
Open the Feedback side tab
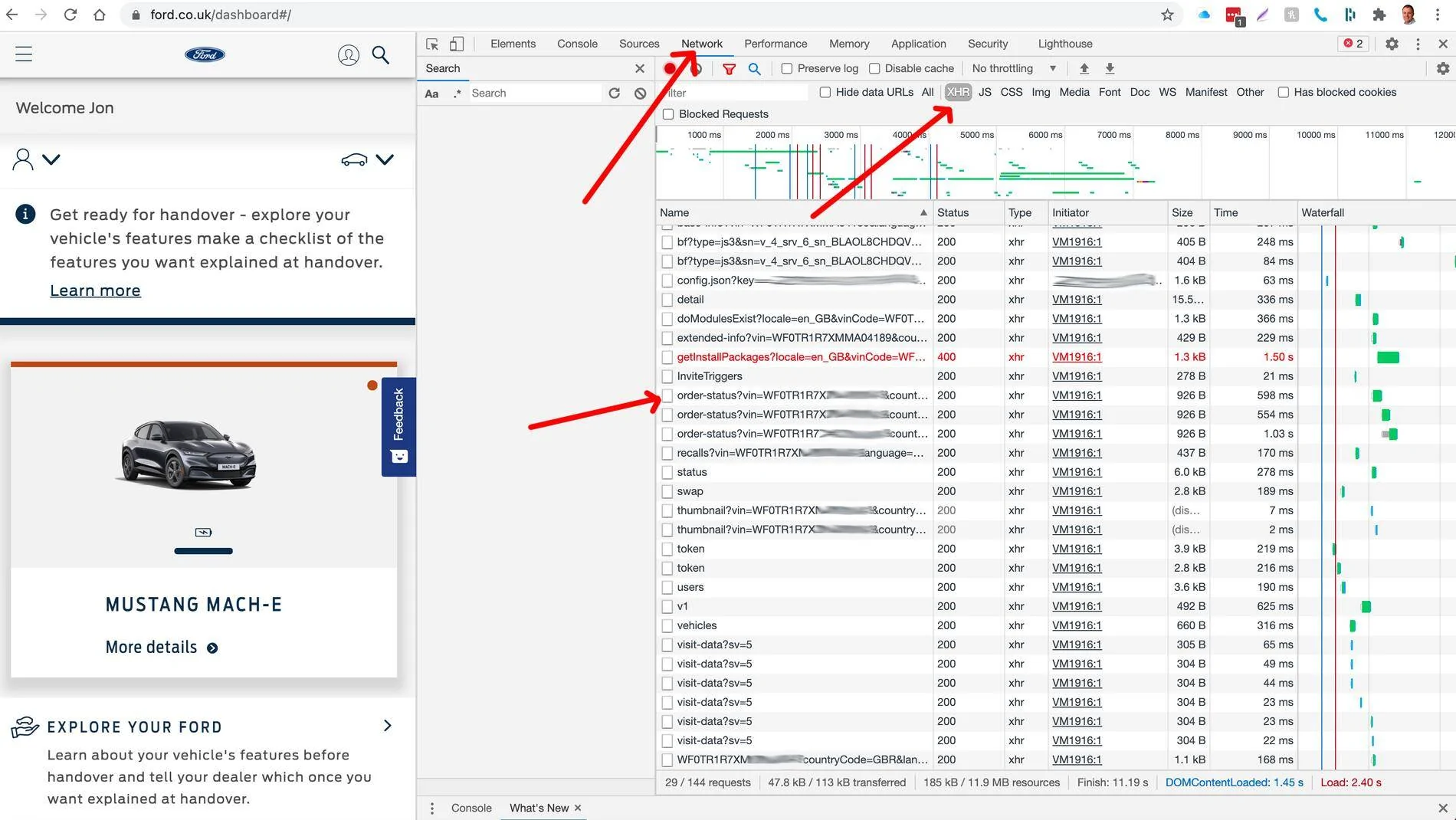398,427
